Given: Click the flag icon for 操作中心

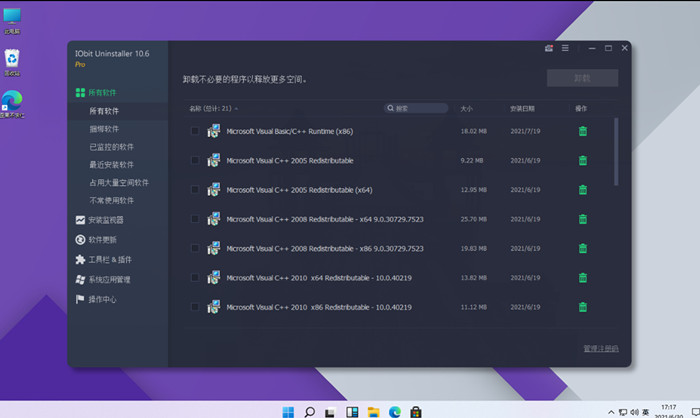Looking at the screenshot, I should click(x=80, y=299).
